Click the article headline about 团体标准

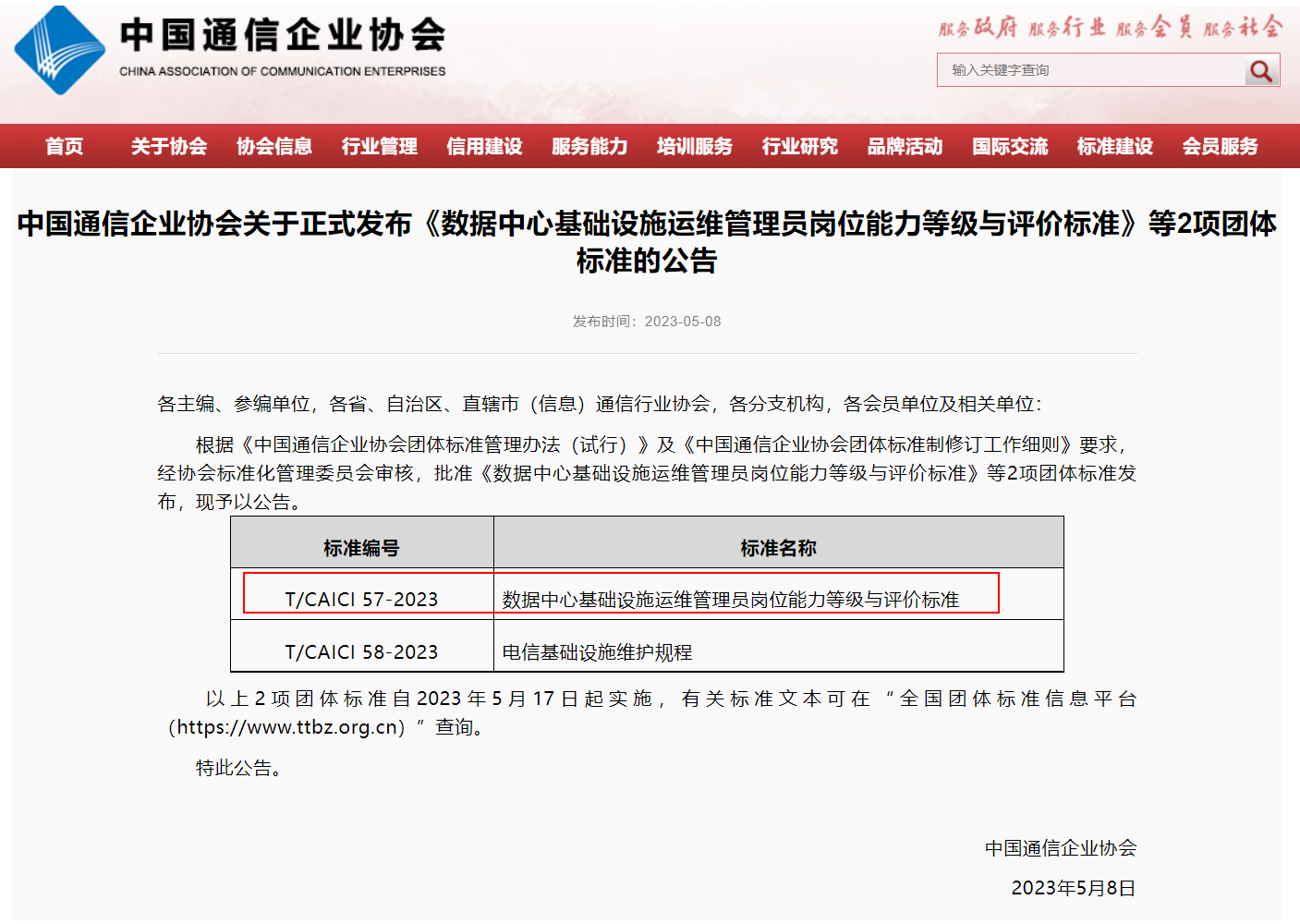click(x=647, y=242)
